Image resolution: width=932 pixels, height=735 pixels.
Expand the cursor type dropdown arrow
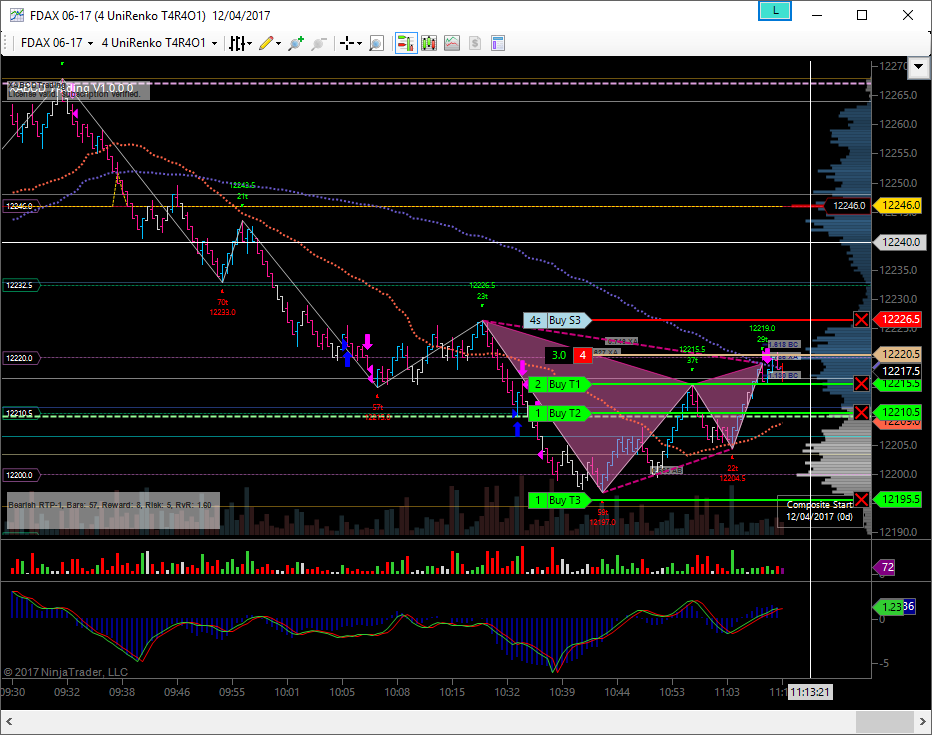pyautogui.click(x=359, y=43)
